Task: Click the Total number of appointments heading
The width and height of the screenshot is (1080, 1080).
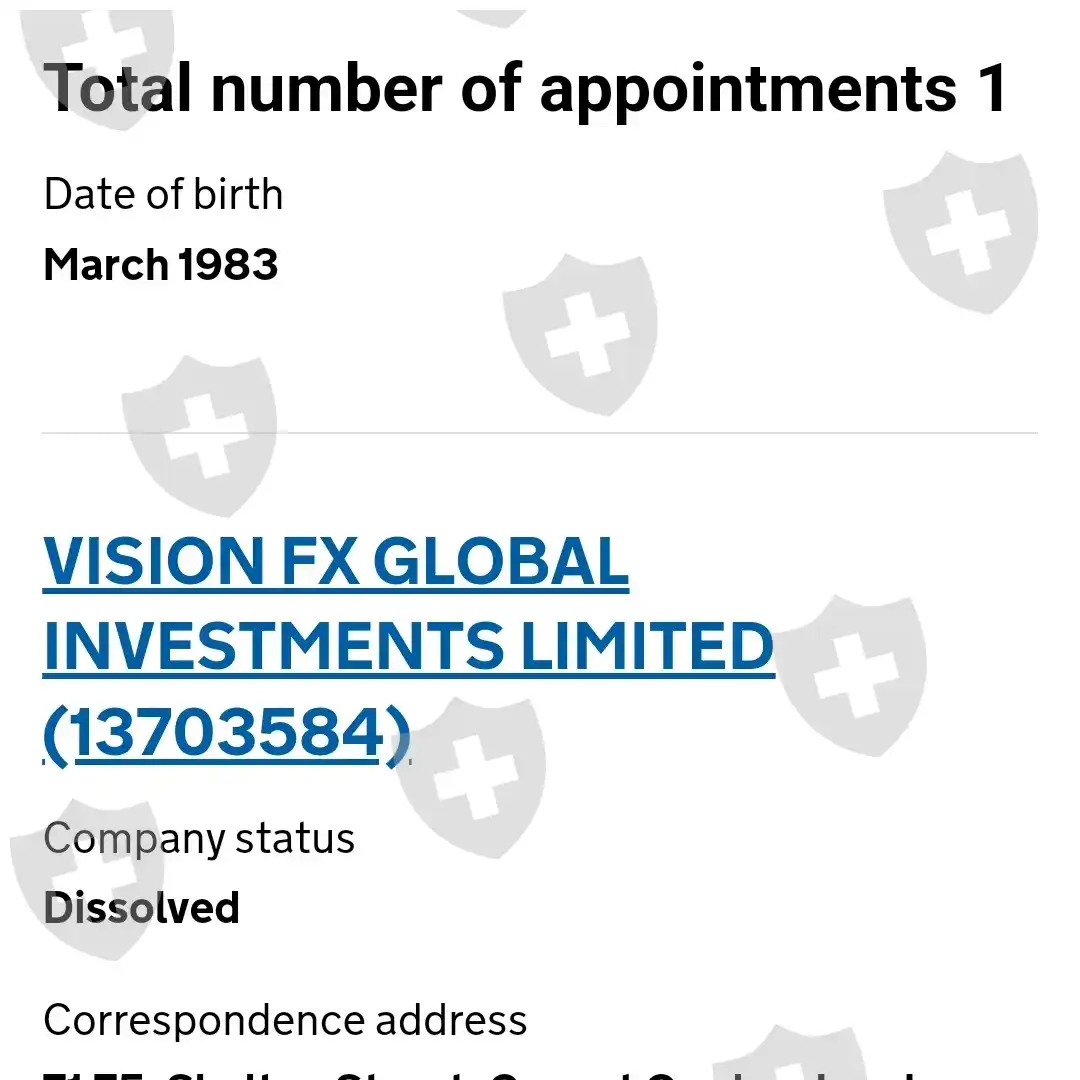Action: coord(526,88)
